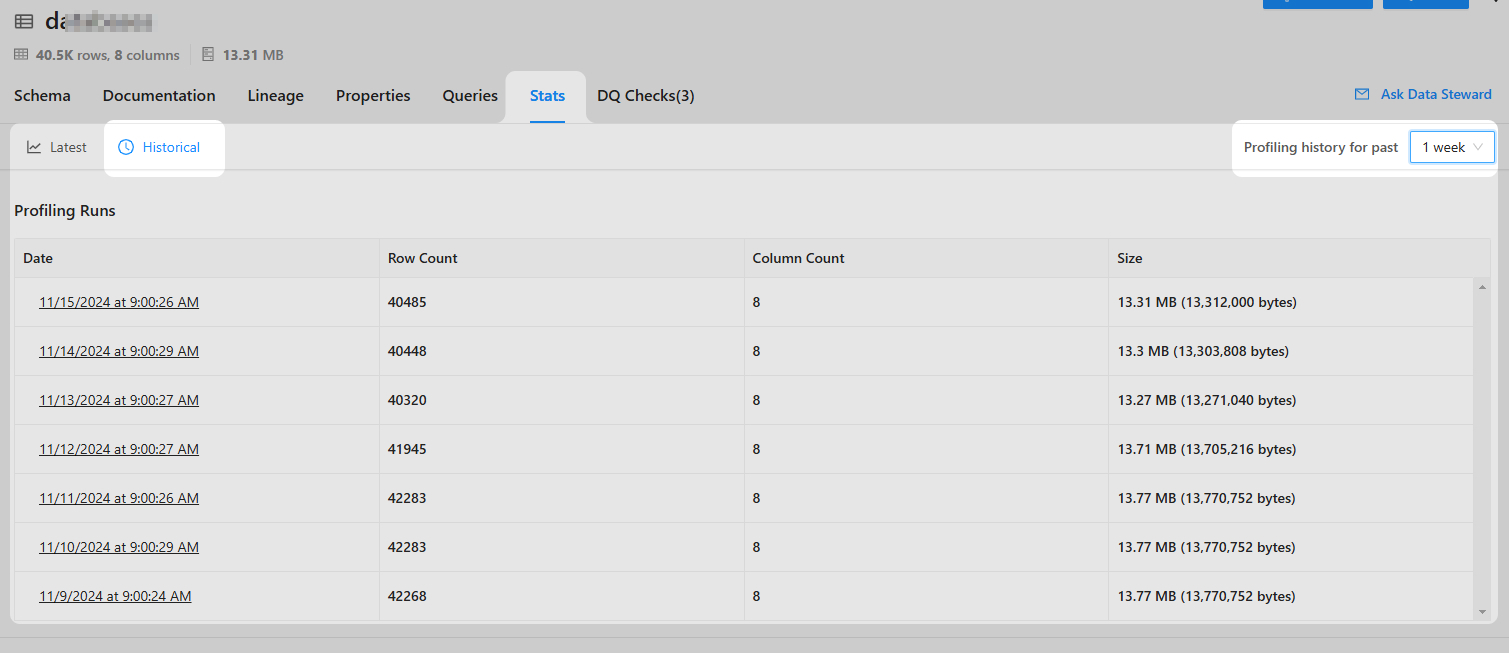
Task: Go to the DQ Checks(3) tab
Action: [x=645, y=96]
